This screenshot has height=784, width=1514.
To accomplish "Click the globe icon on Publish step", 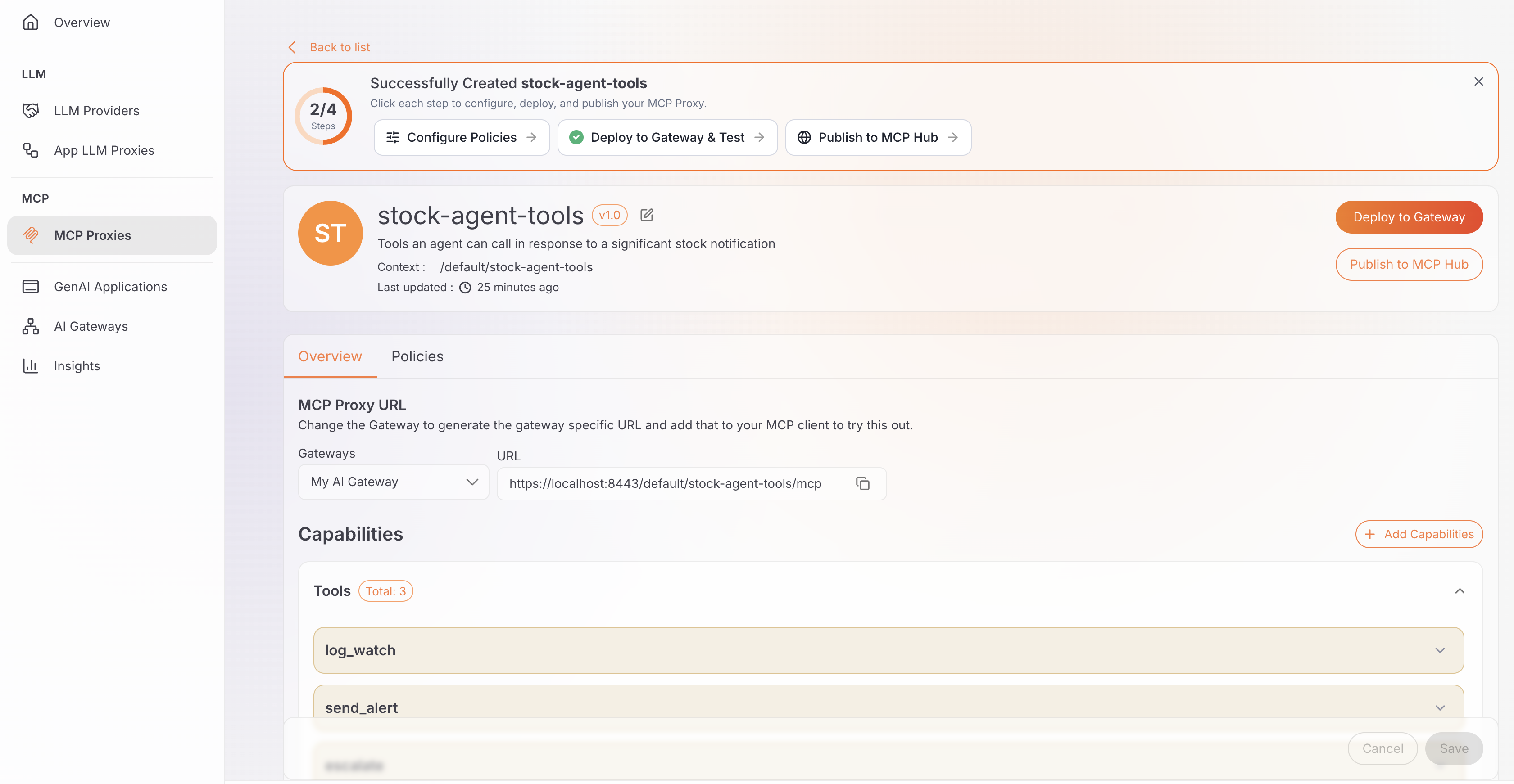I will (x=804, y=137).
